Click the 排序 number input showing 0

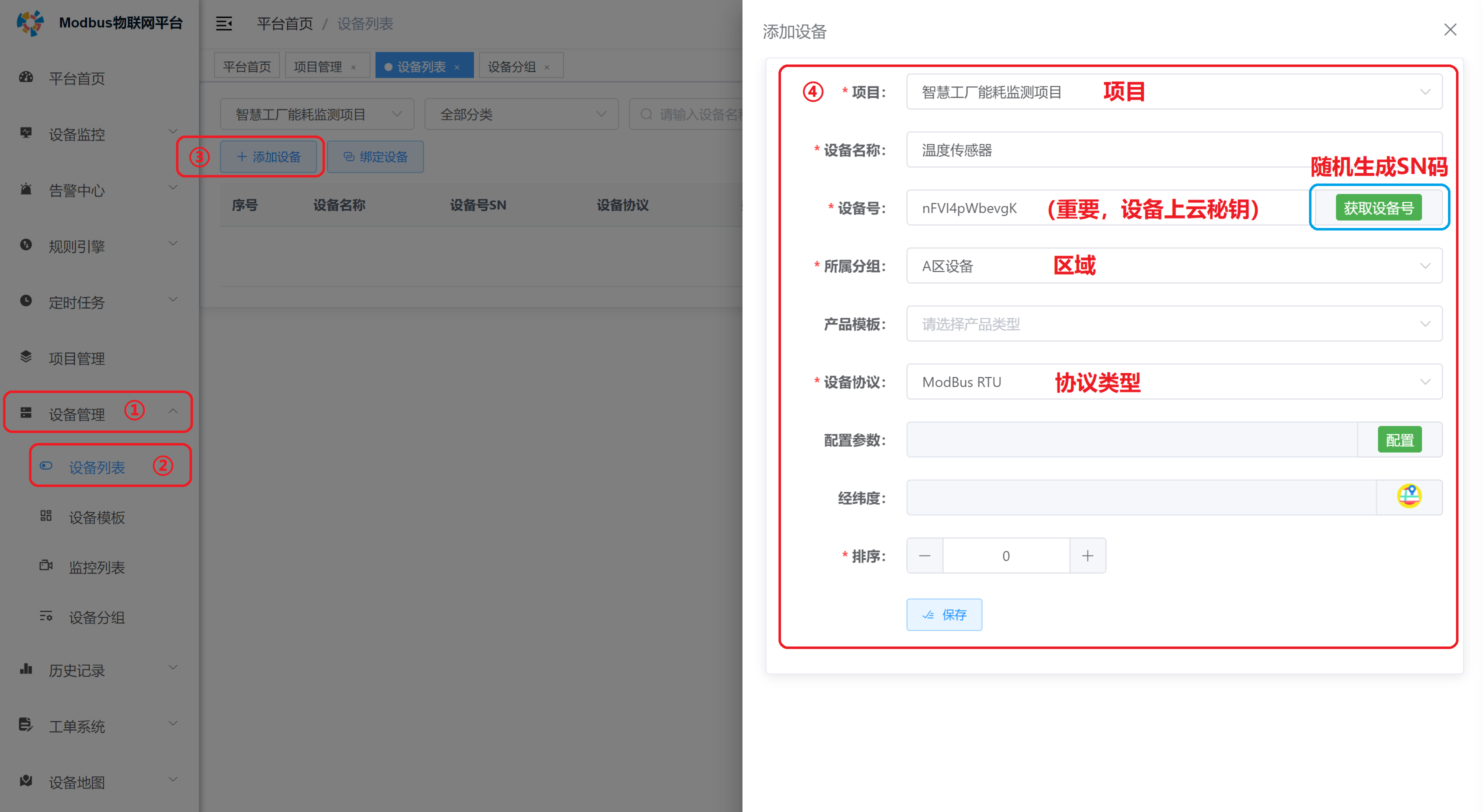tap(1006, 555)
